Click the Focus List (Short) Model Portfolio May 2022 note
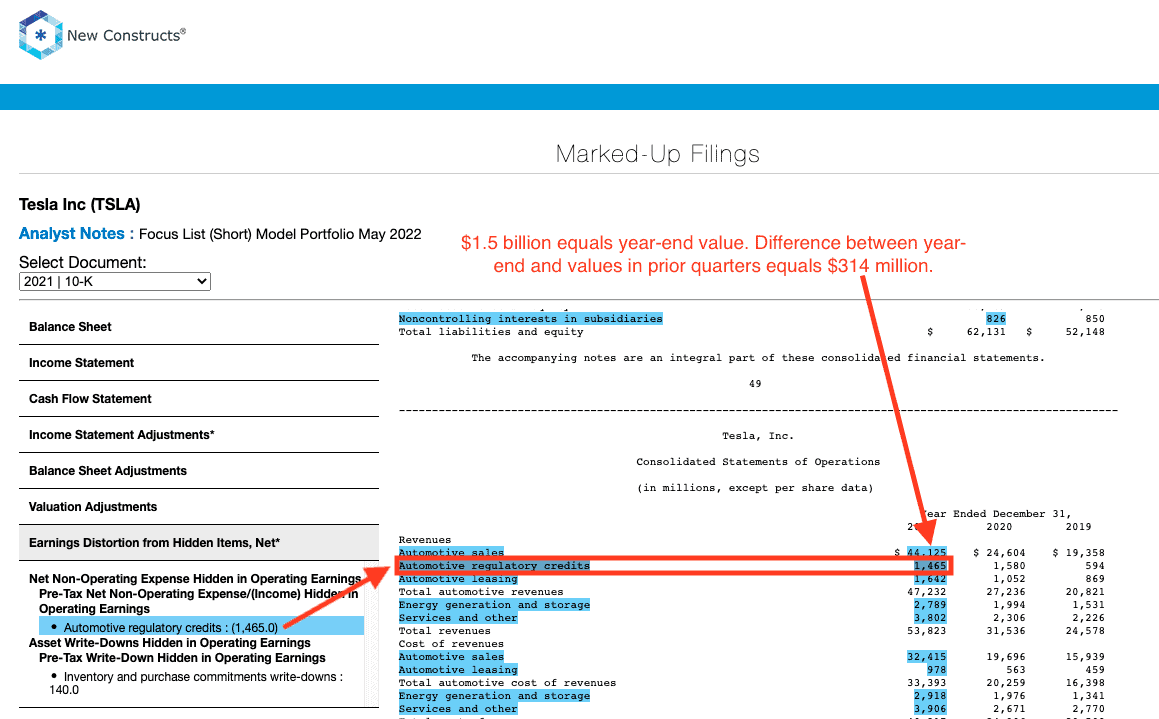 (280, 234)
